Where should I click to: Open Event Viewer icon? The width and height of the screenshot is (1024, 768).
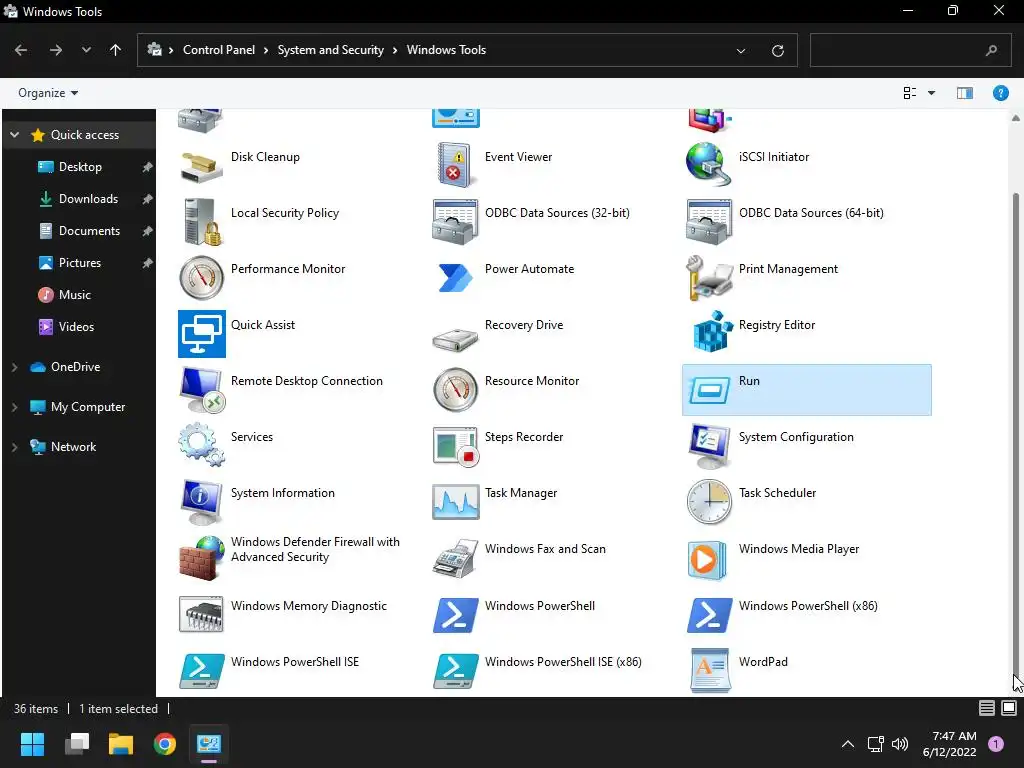tap(455, 166)
